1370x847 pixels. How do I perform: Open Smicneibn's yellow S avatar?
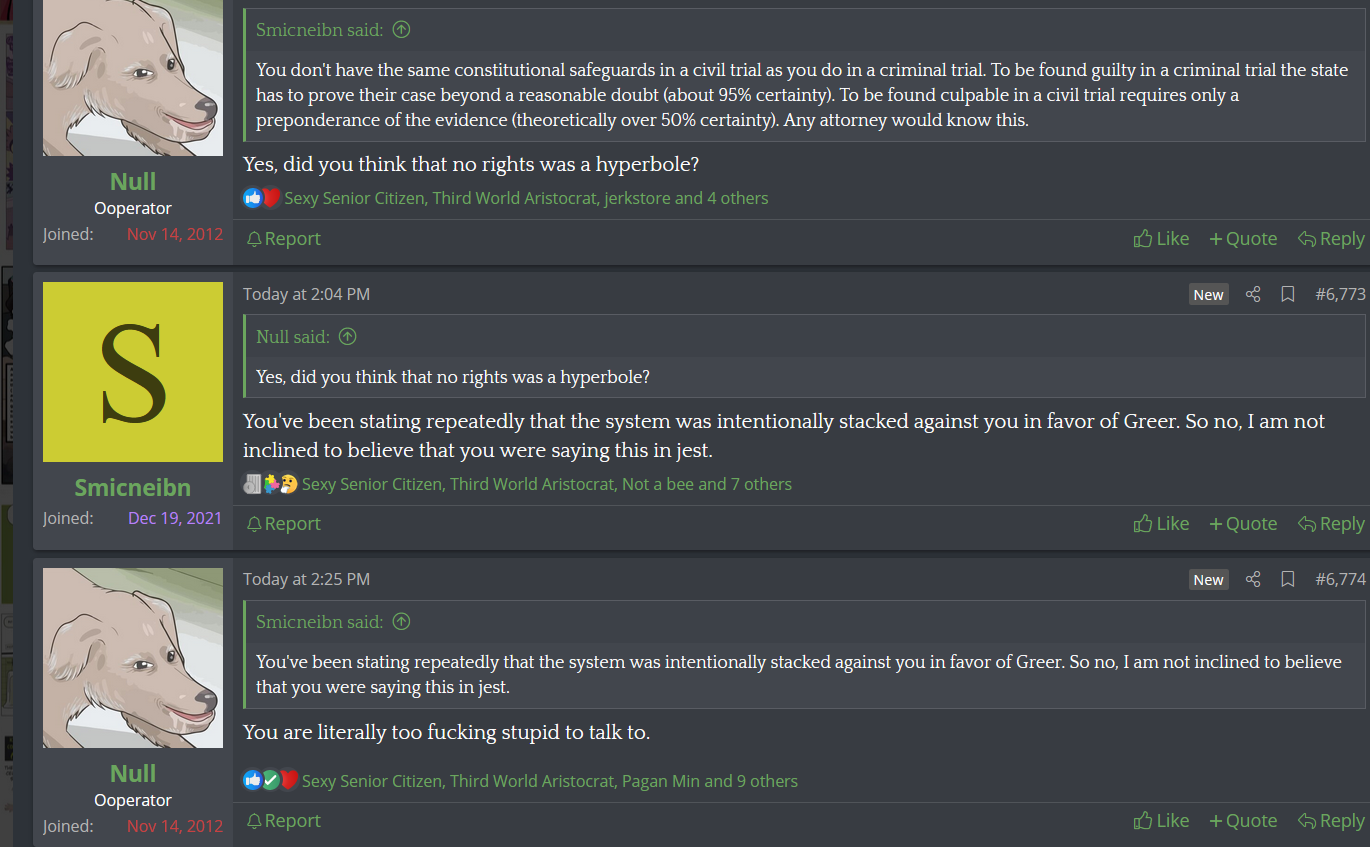coord(133,372)
